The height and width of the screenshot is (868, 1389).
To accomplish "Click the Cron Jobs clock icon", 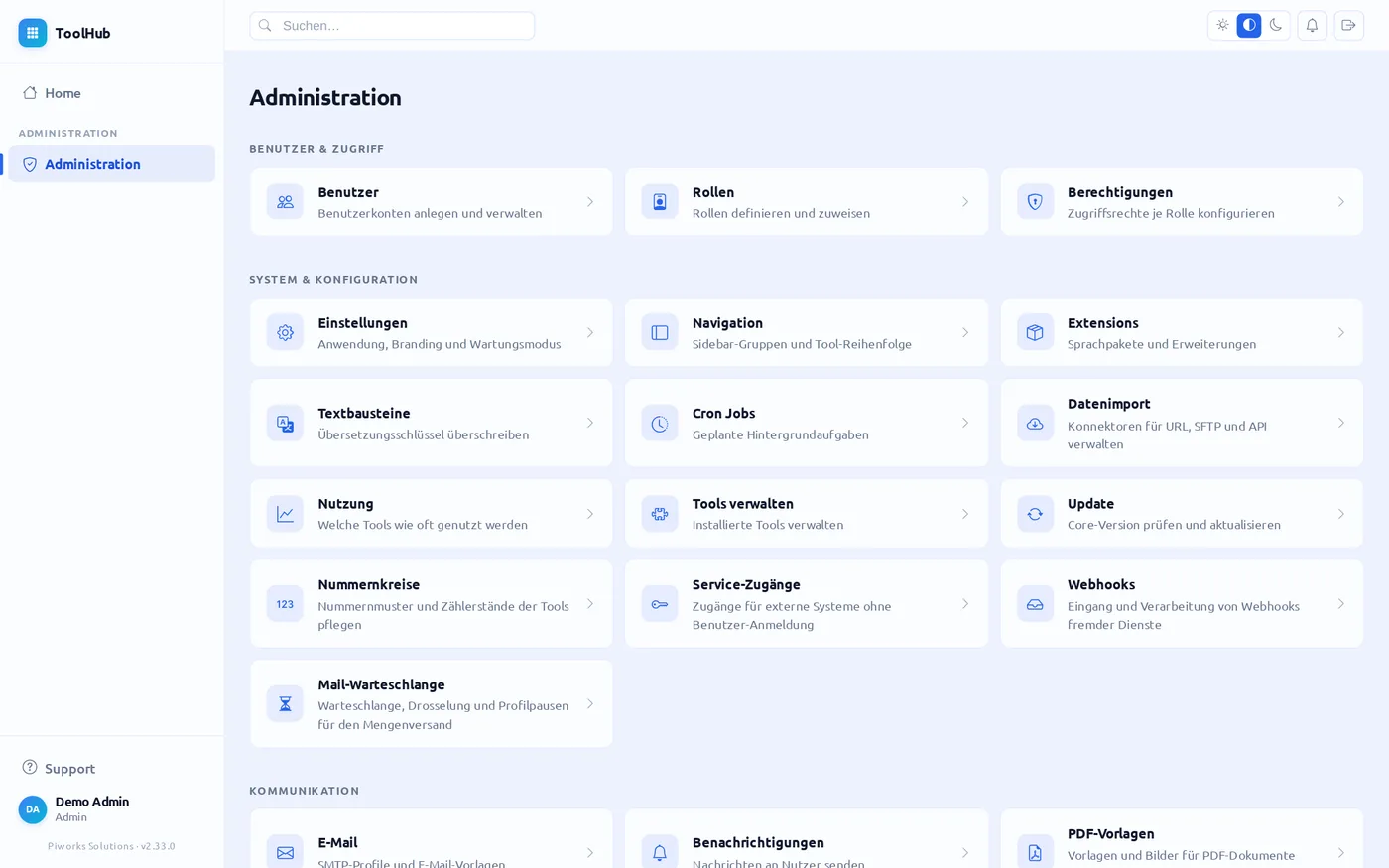I will pos(660,424).
